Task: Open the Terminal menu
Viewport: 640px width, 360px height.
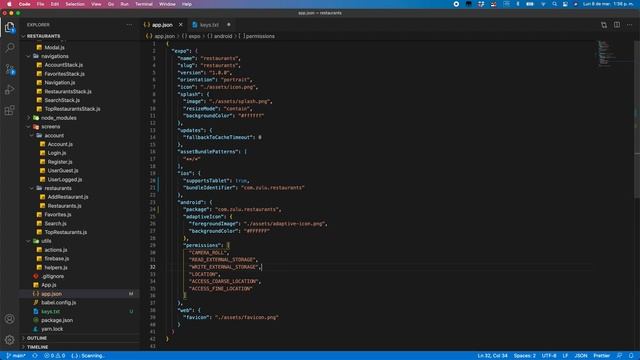Action: point(144,4)
